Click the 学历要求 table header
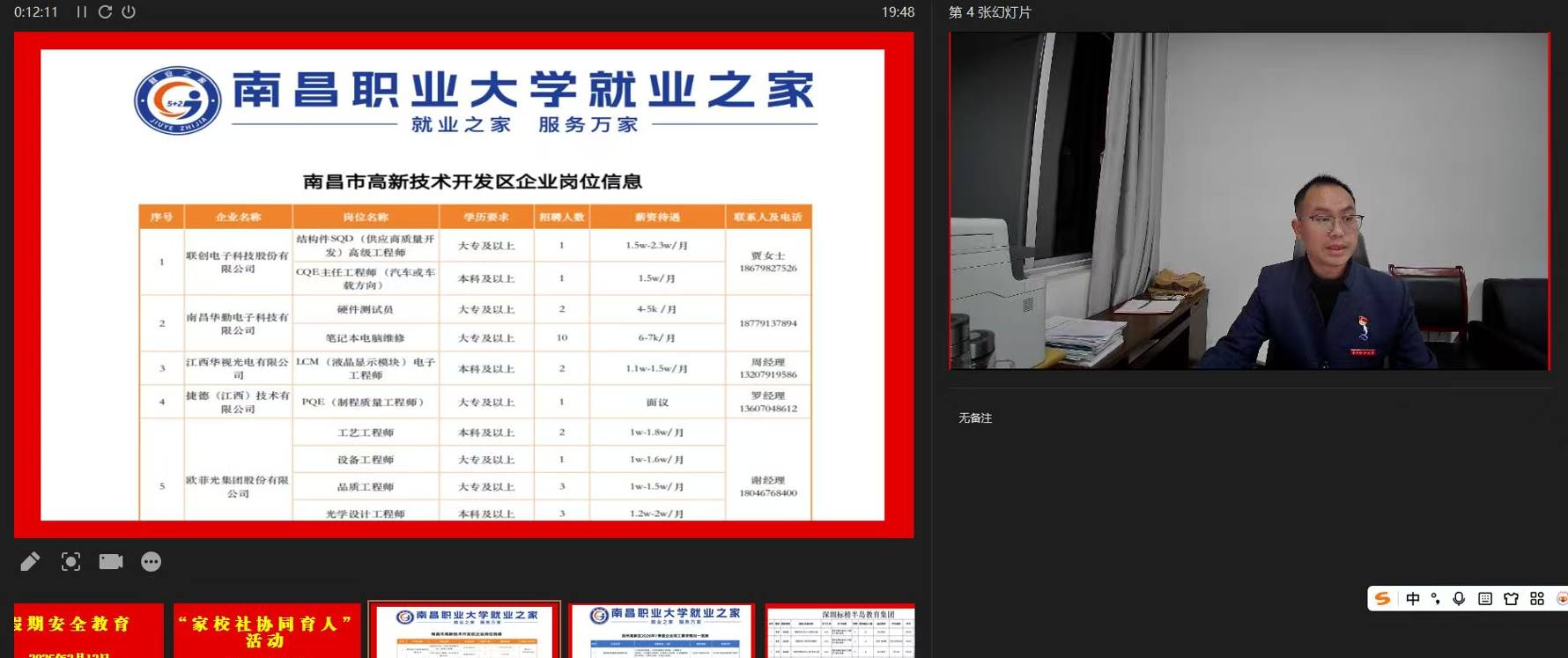The height and width of the screenshot is (658, 1568). pyautogui.click(x=486, y=217)
